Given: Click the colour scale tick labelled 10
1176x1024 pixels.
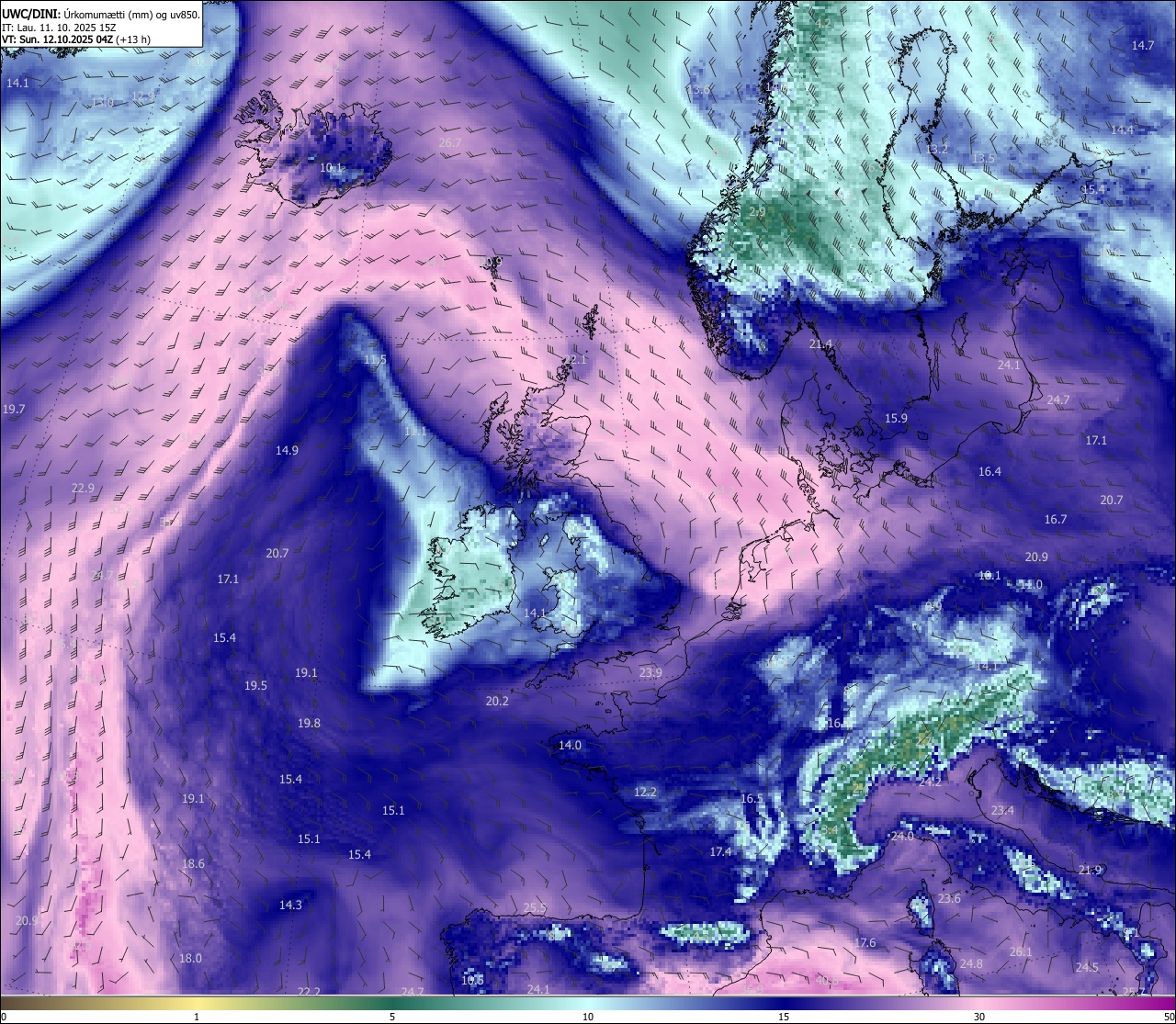Looking at the screenshot, I should click(588, 1016).
